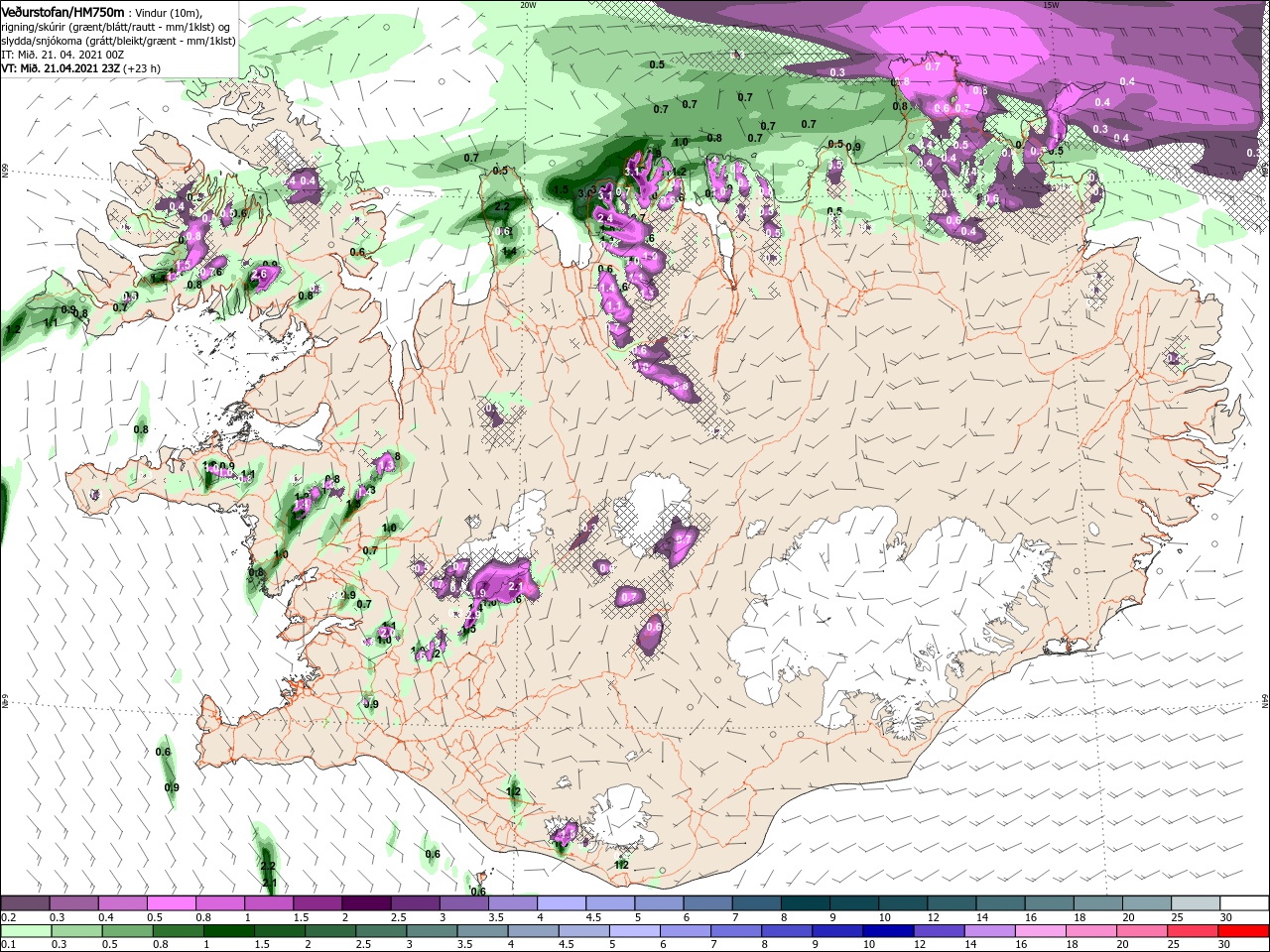Image resolution: width=1270 pixels, height=952 pixels.
Task: Select the palest green rain swatch at 0.1
Action: coord(25,931)
